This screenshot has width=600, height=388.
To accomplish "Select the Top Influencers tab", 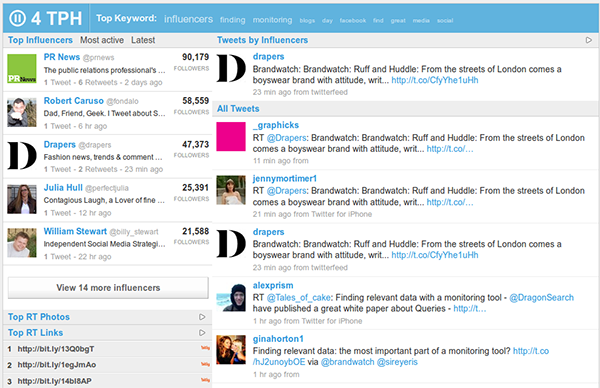I will [x=40, y=40].
